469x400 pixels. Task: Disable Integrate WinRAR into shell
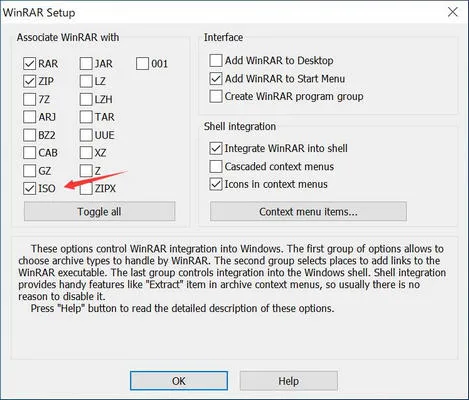pos(216,148)
